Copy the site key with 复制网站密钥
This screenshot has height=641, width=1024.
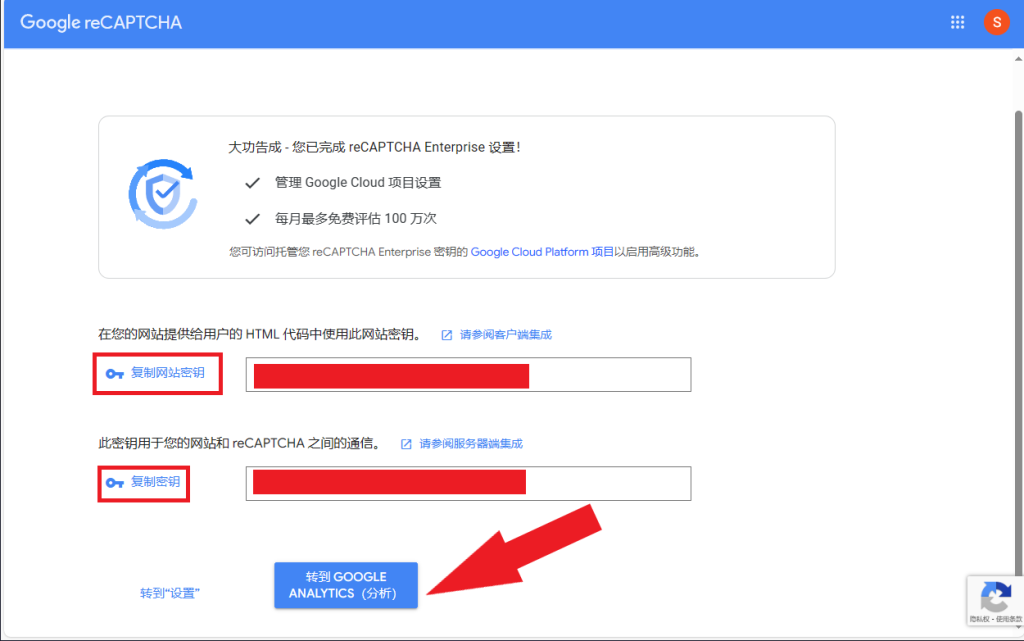pyautogui.click(x=157, y=373)
